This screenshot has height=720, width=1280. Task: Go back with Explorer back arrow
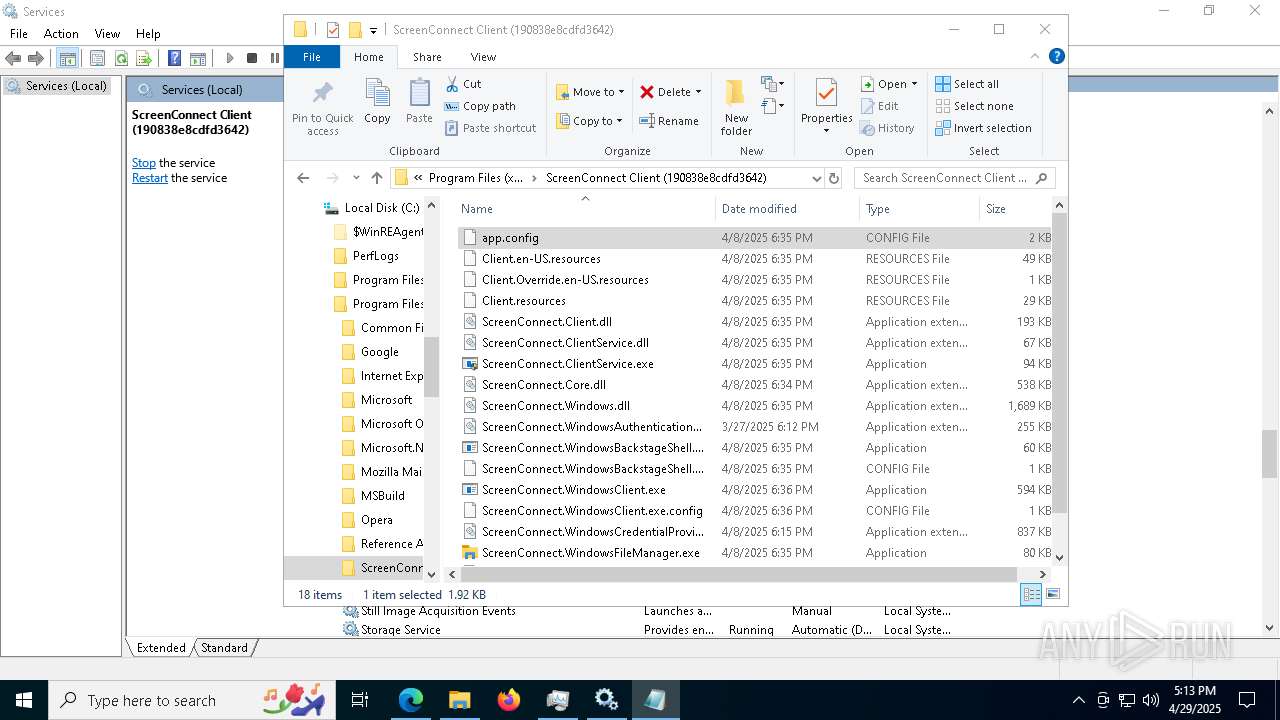tap(303, 178)
